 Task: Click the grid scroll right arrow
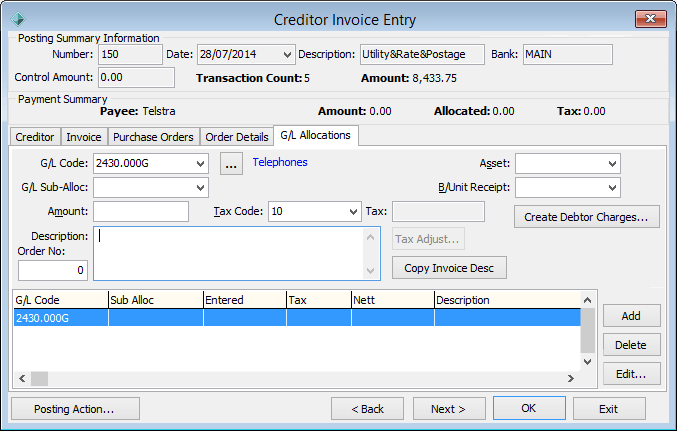[571, 379]
